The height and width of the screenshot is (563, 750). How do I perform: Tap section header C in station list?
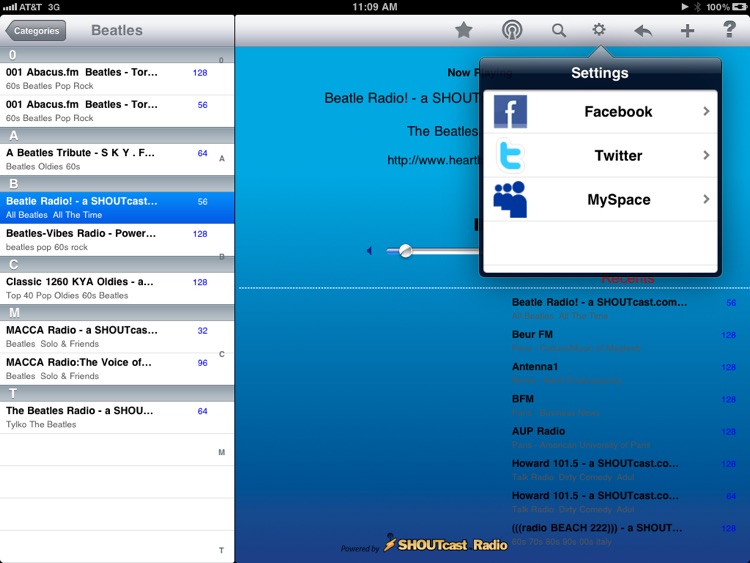pyautogui.click(x=117, y=264)
